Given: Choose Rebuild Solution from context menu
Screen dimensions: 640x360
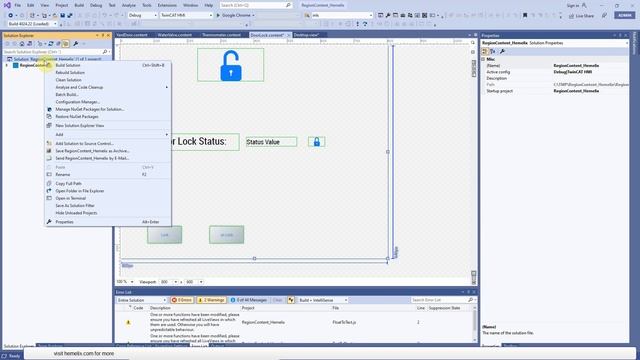Looking at the screenshot, I should tap(108, 72).
